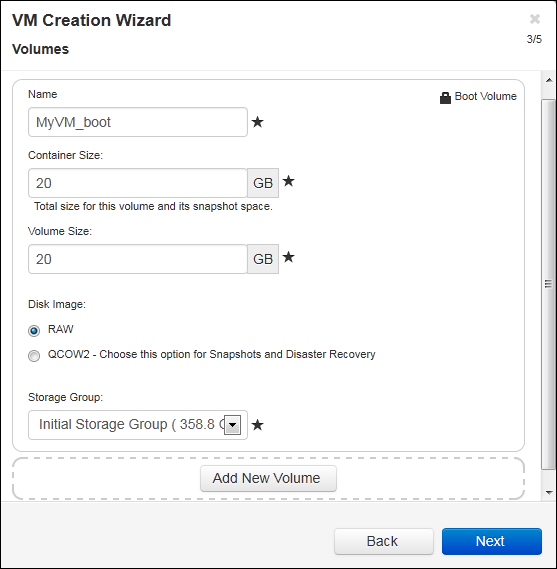The height and width of the screenshot is (569, 557).
Task: Click the required star next to Name
Action: (x=258, y=122)
